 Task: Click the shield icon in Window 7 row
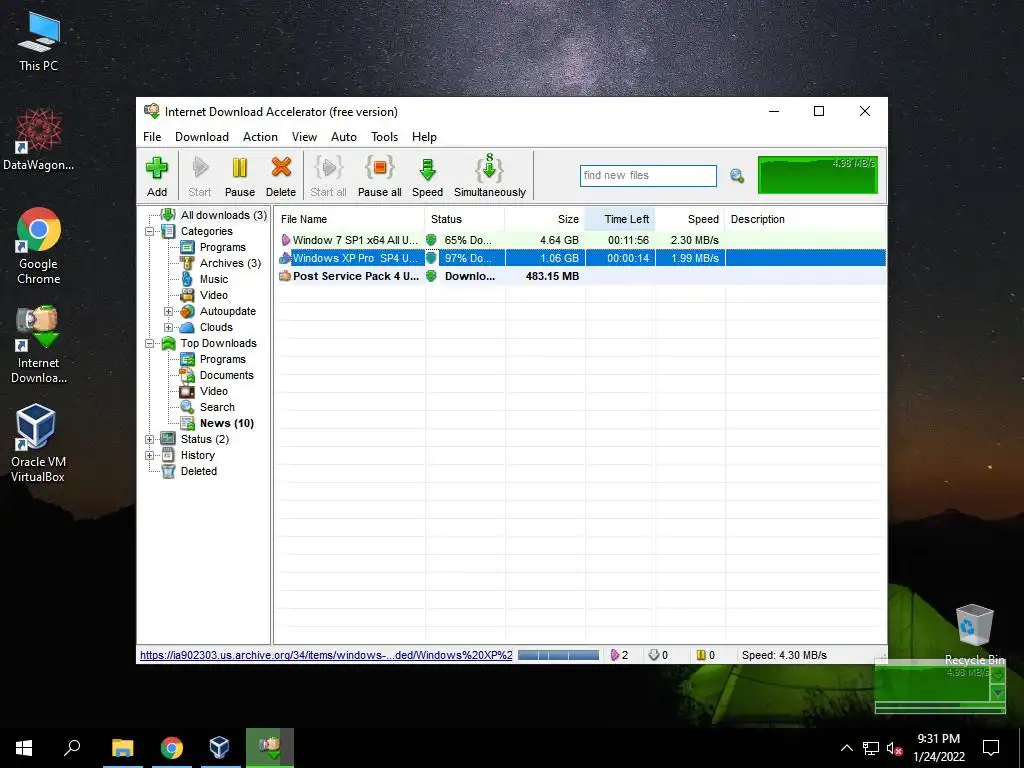(x=431, y=240)
